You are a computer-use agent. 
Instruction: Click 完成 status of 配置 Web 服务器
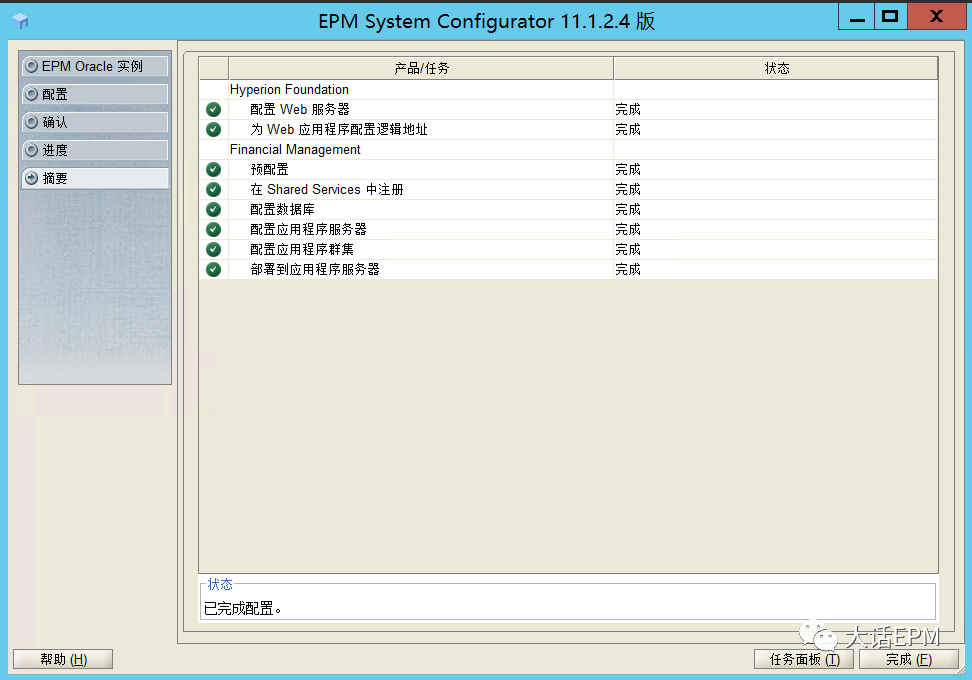[628, 110]
